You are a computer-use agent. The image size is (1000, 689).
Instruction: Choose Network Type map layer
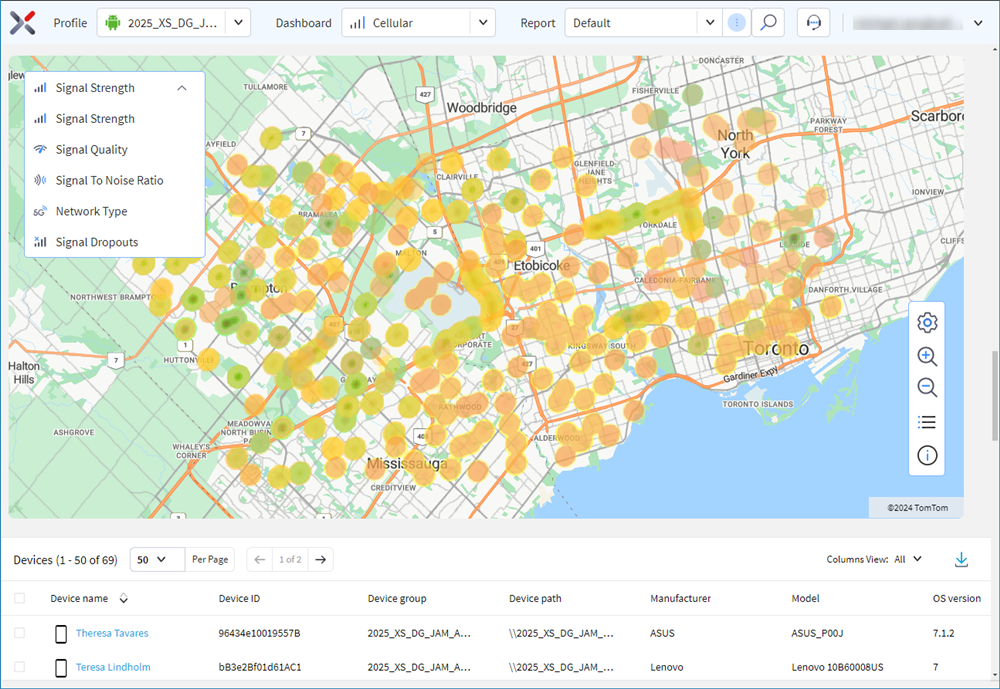pyautogui.click(x=91, y=212)
